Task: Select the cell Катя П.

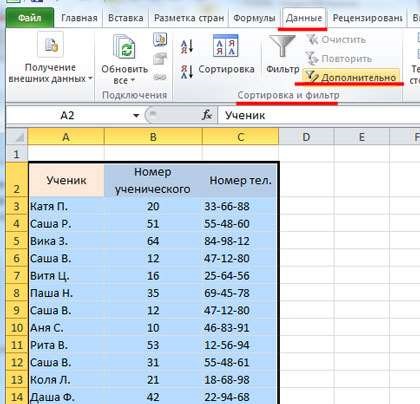Action: (x=66, y=206)
